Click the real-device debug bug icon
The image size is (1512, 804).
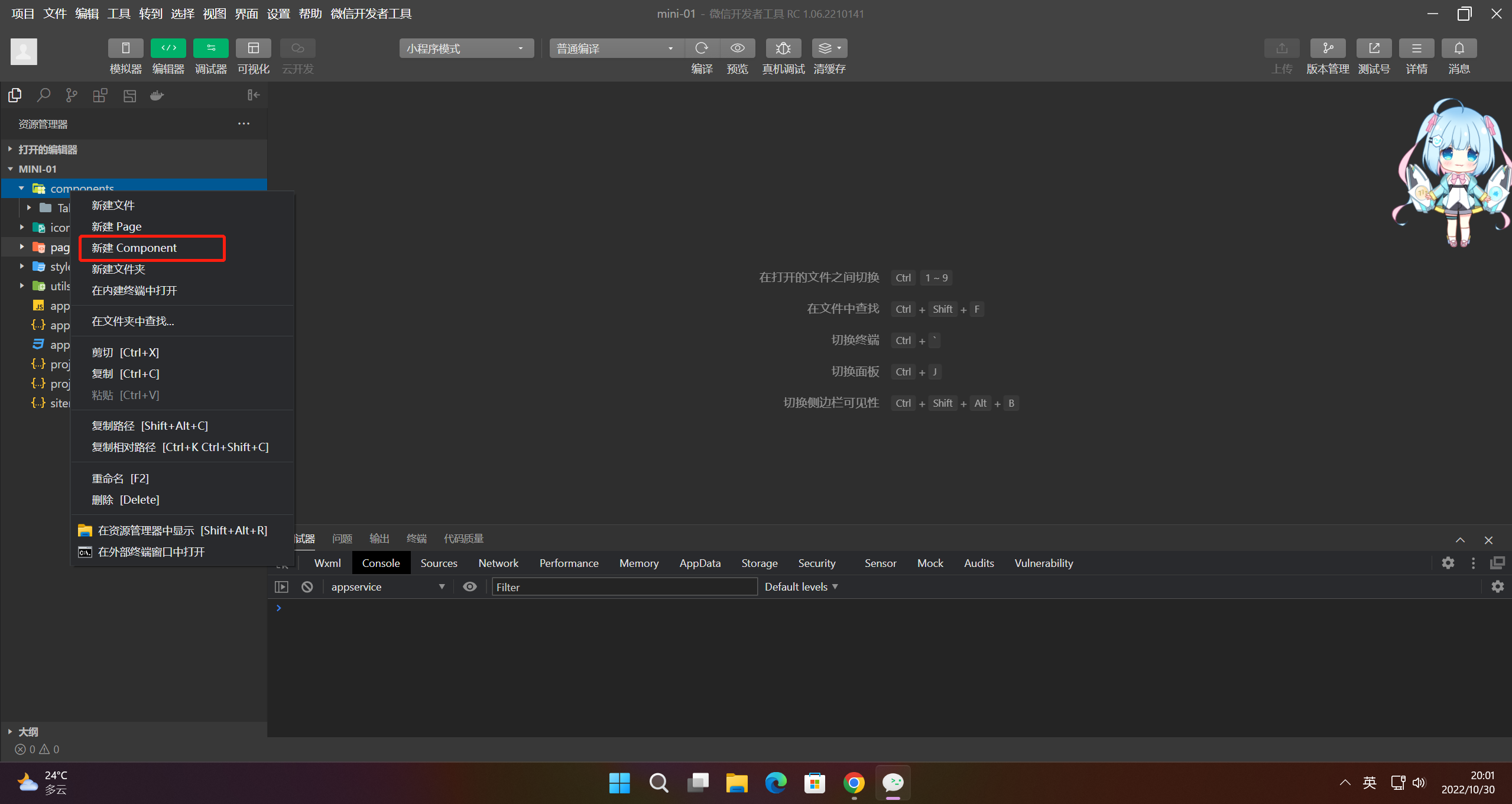783,48
